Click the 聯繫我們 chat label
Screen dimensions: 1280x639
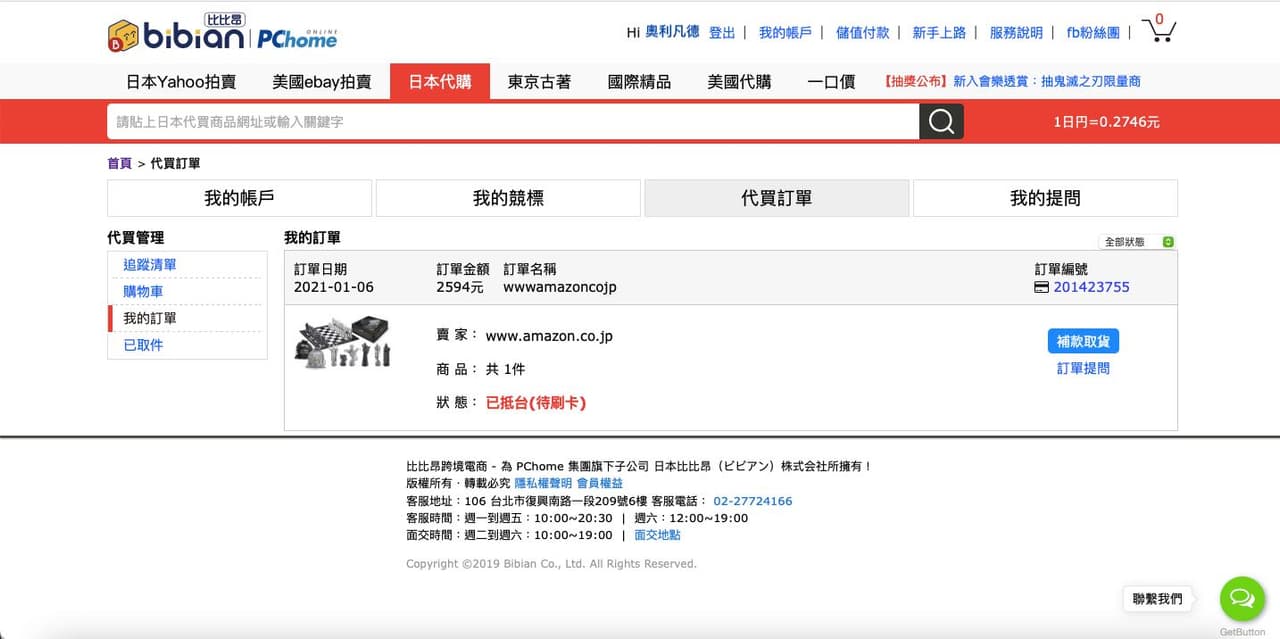click(x=1157, y=598)
